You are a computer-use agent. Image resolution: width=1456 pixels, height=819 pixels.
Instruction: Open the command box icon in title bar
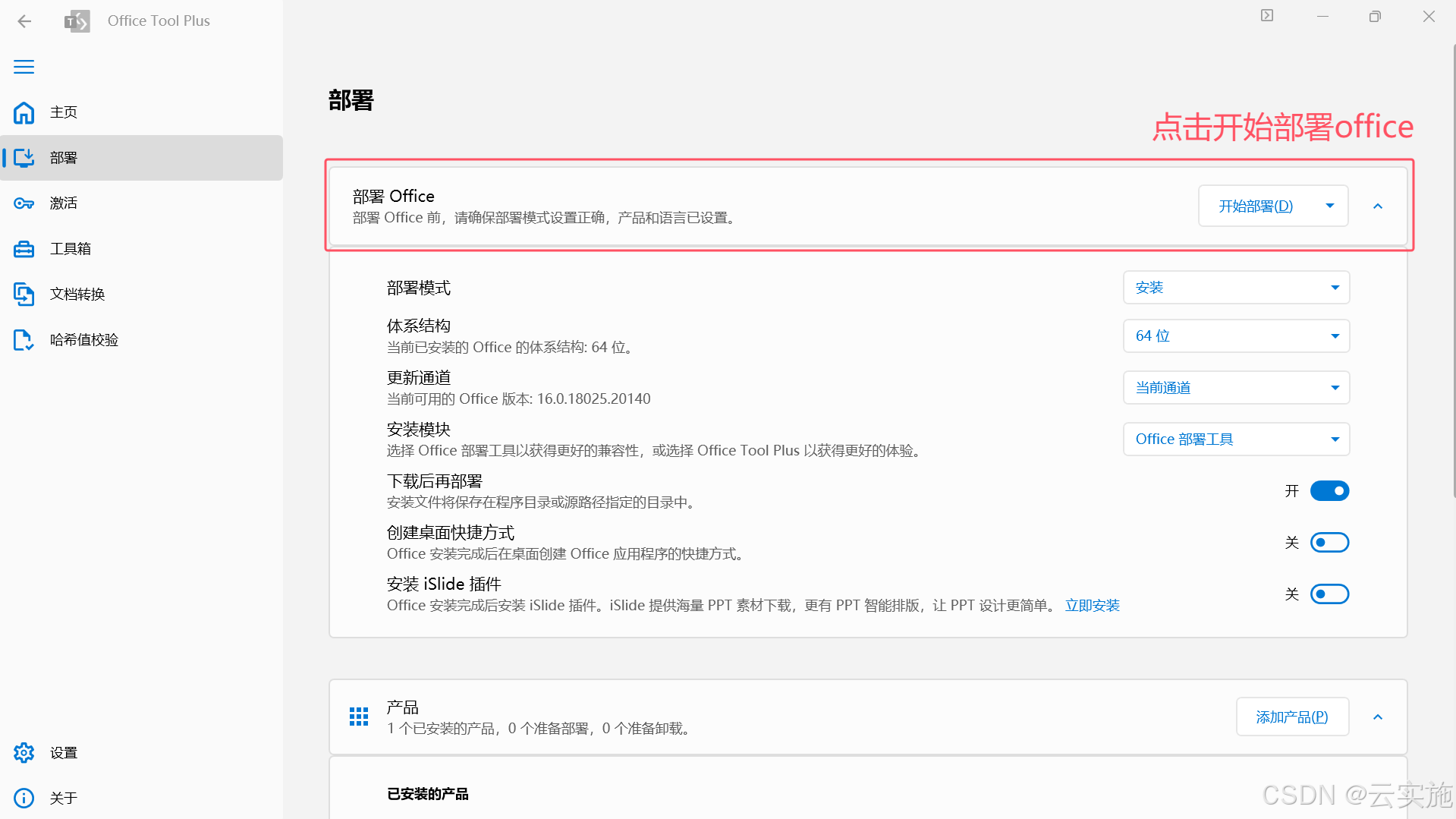[x=1267, y=16]
